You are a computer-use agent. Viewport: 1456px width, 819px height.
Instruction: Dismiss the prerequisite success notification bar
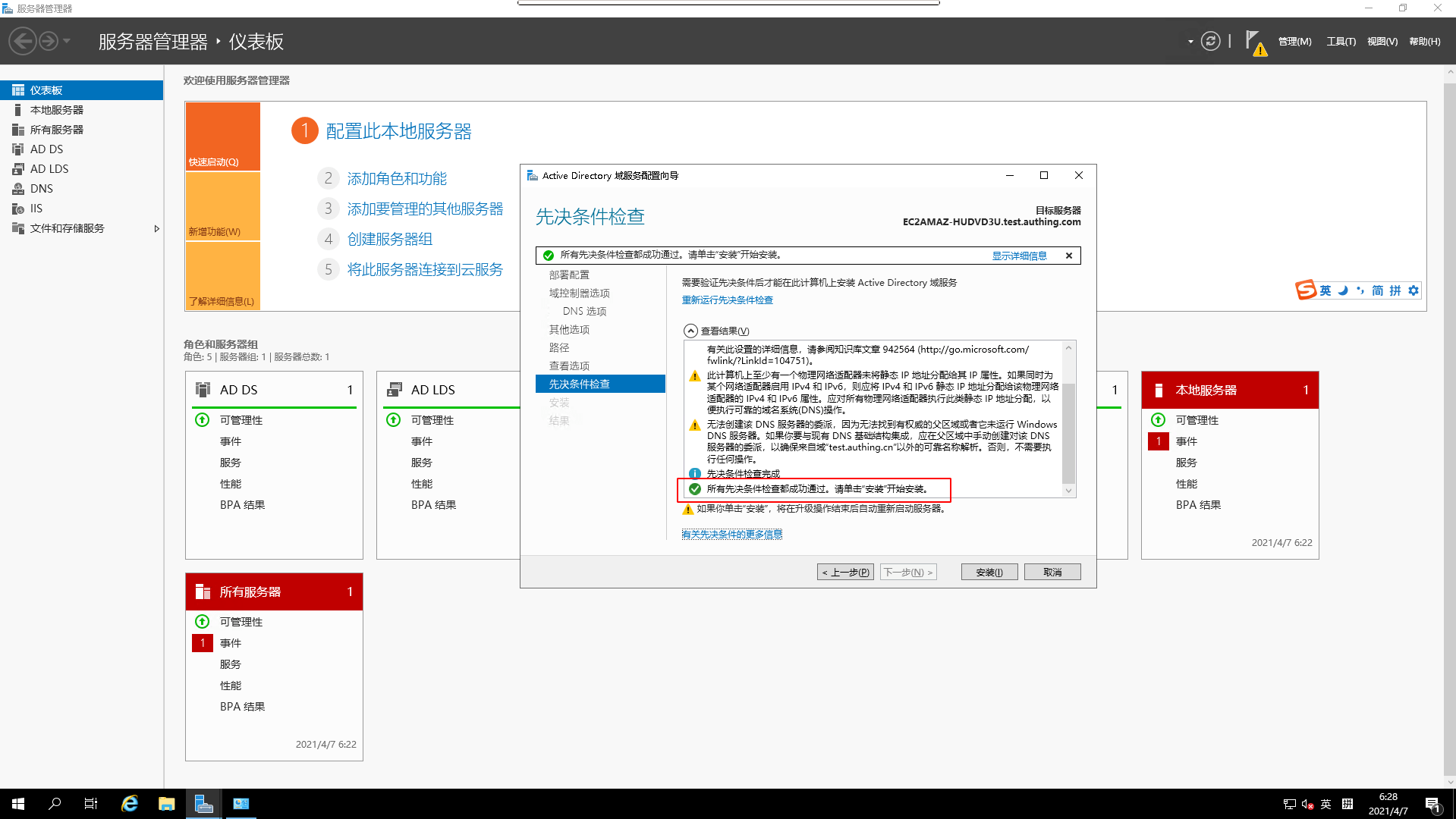point(1069,256)
